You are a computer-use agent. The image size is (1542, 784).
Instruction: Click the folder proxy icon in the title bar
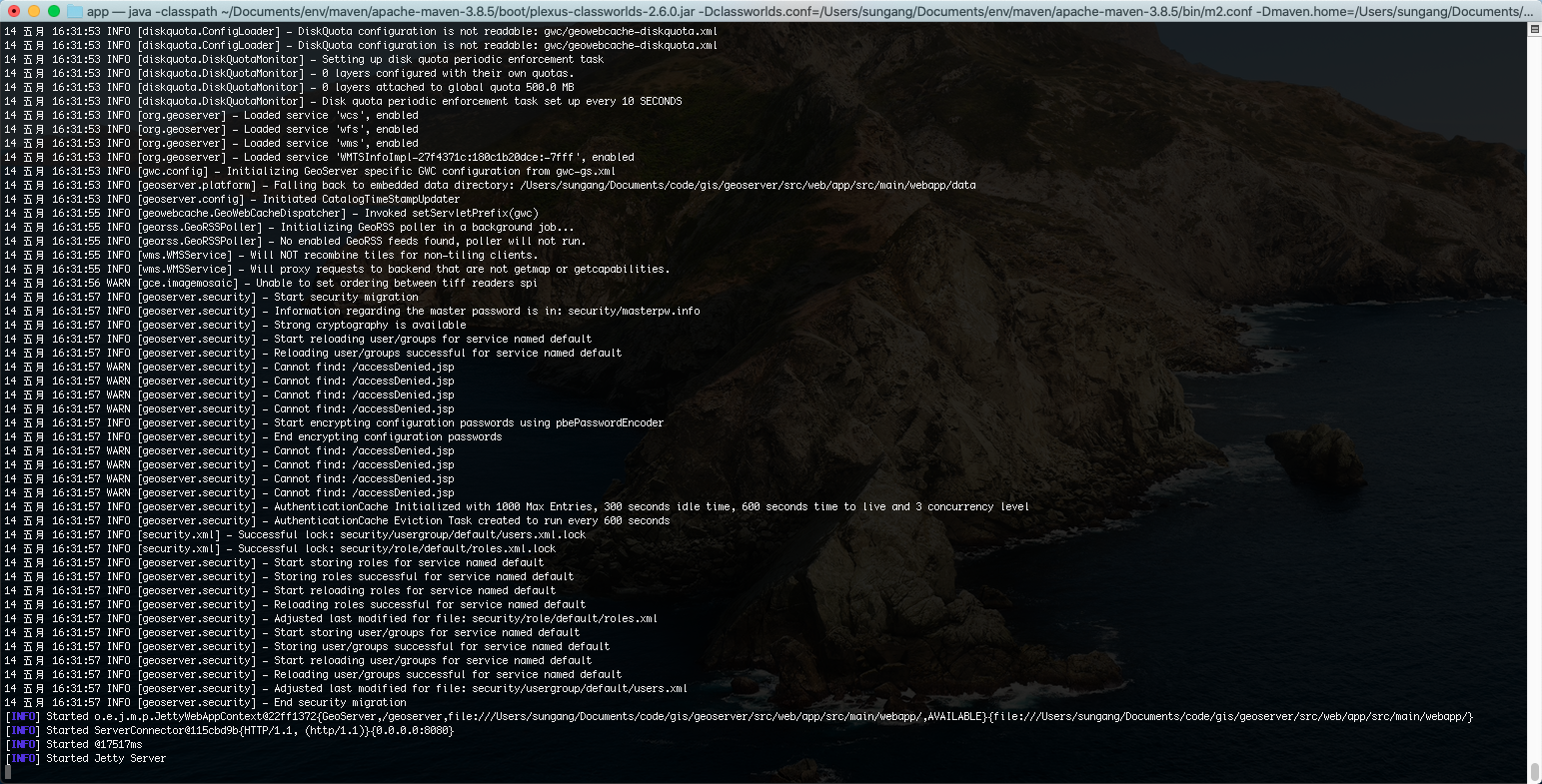tap(75, 11)
